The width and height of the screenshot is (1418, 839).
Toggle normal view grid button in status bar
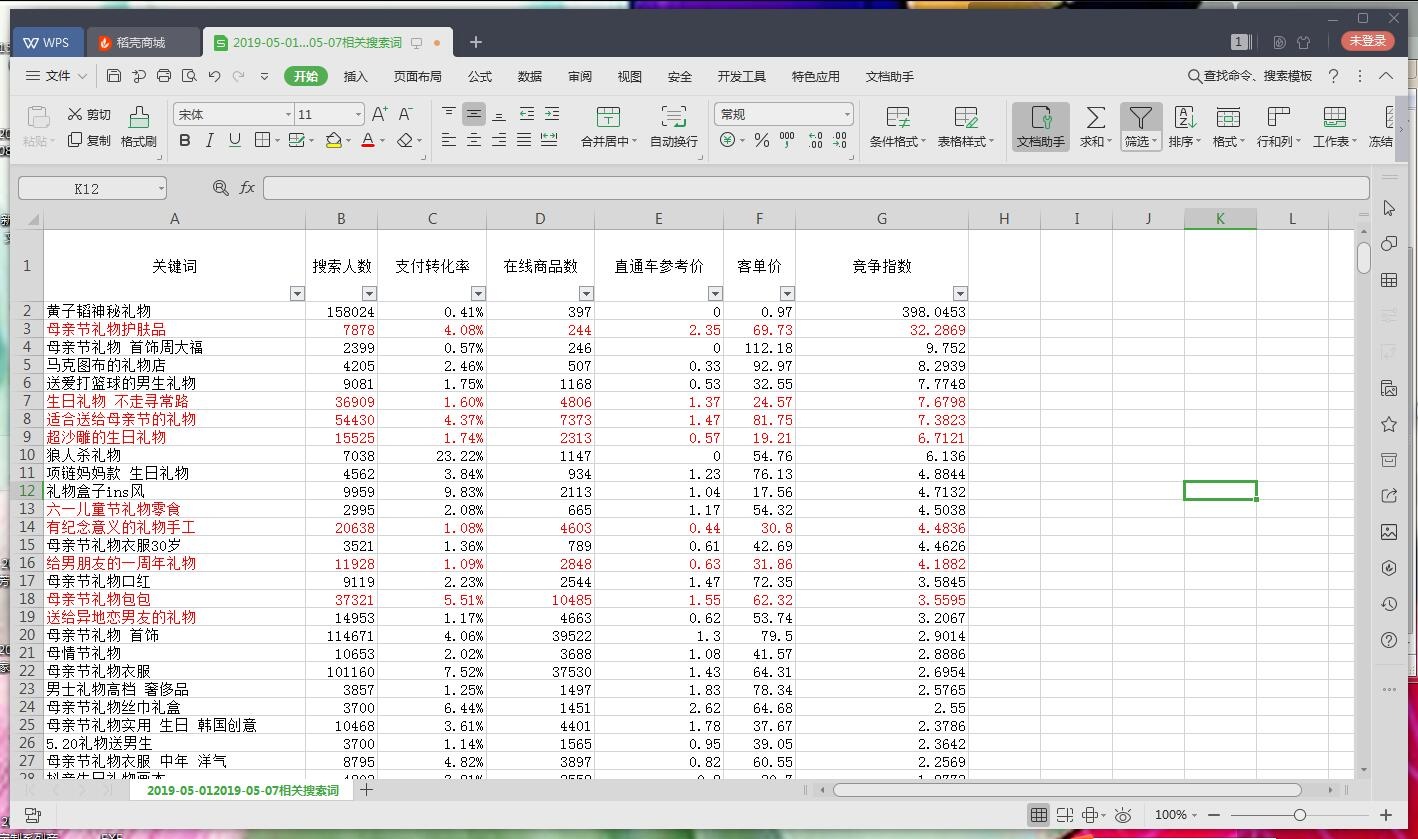coord(1039,815)
